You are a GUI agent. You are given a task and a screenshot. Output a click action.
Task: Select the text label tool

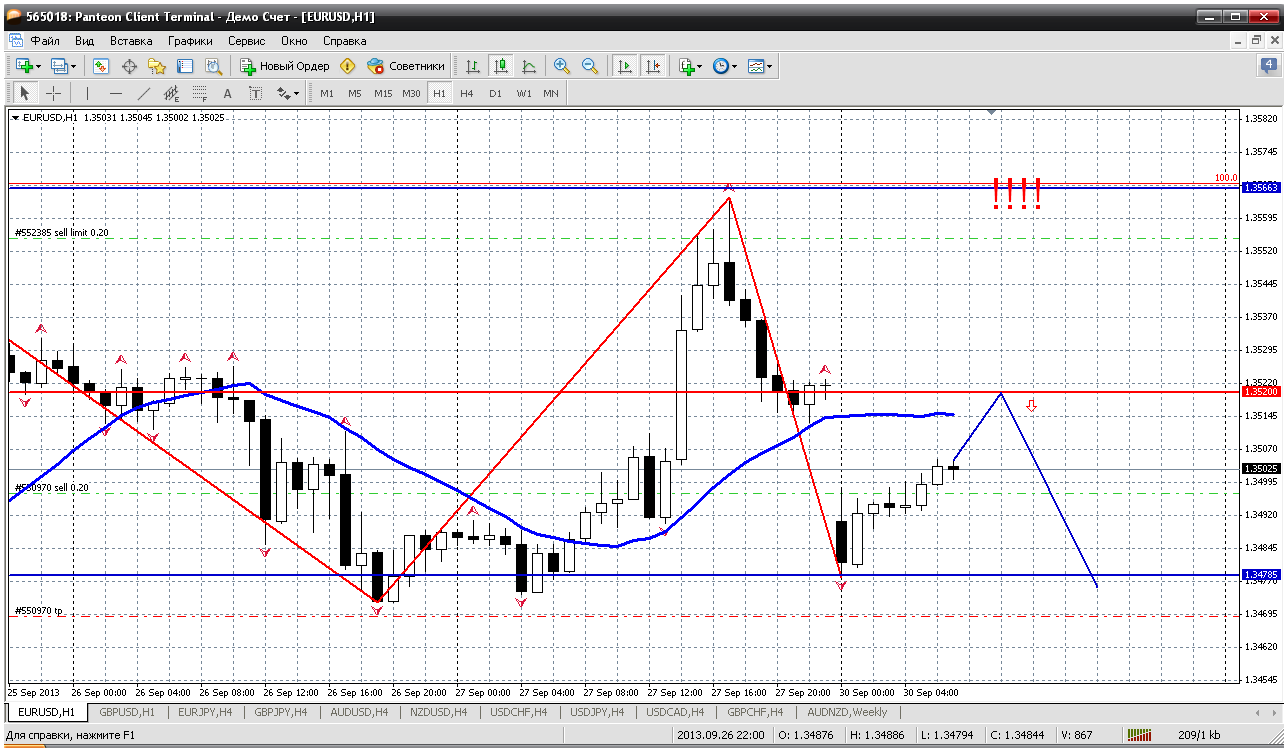pos(255,93)
